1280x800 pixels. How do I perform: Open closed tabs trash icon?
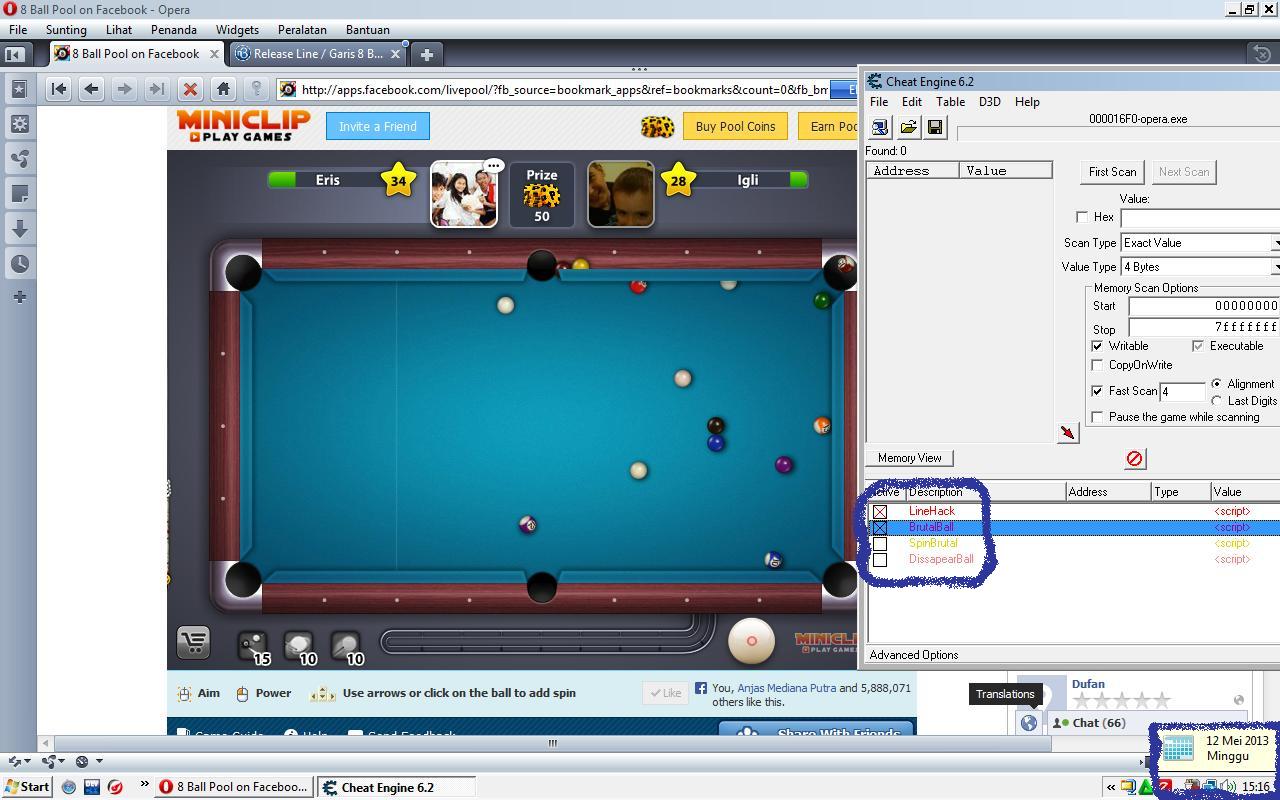coord(1262,54)
